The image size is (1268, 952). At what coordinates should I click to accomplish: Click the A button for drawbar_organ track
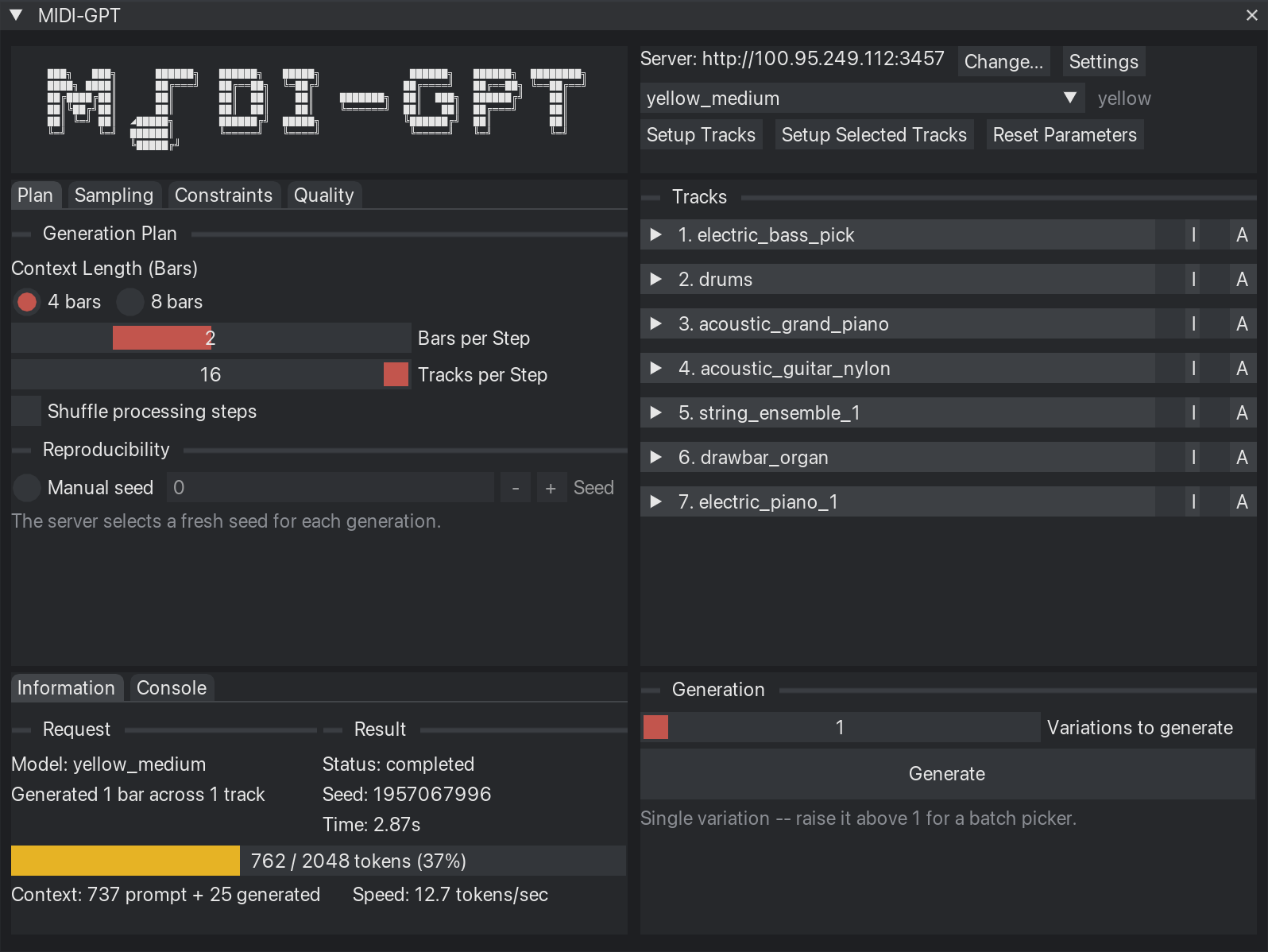tap(1243, 457)
